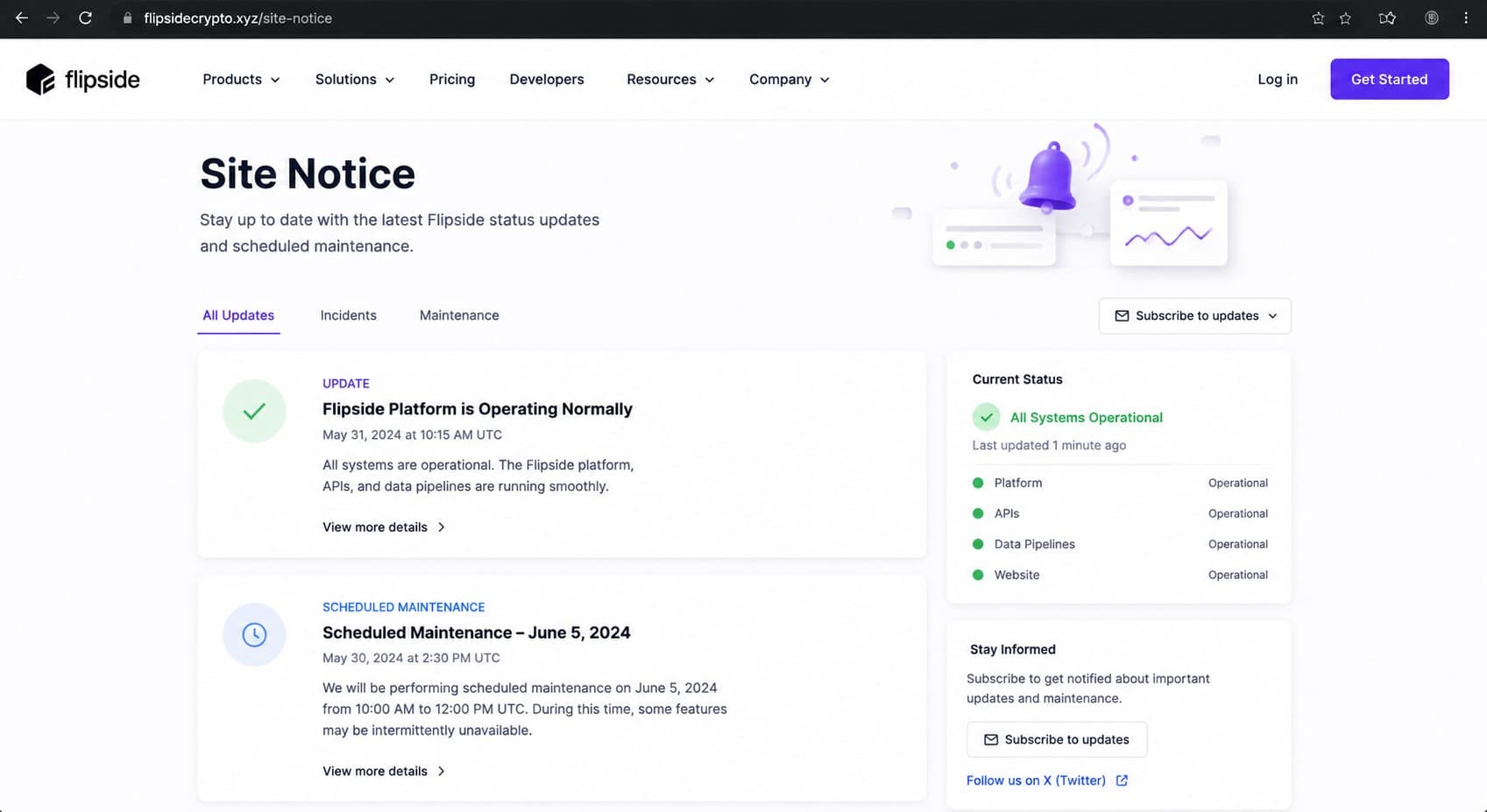Click the date May 30, 2024 at 2:30 PM UTC
Screen dimensions: 1487x812
pyautogui.click(x=411, y=658)
